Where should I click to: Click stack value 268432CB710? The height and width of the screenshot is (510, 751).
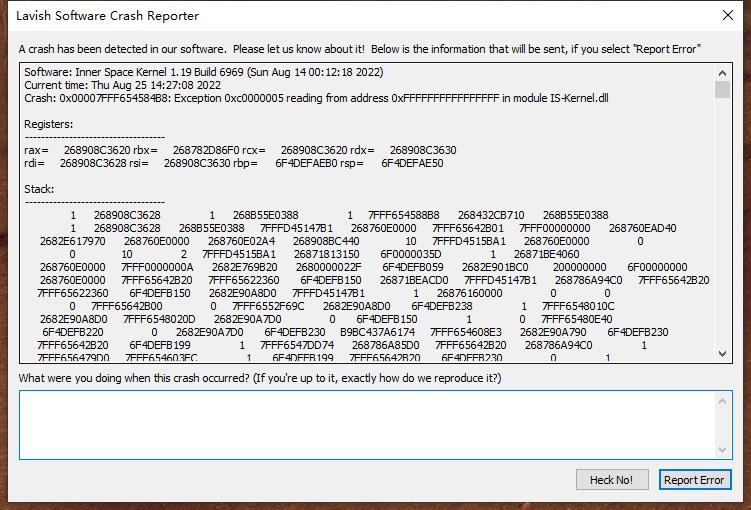pos(491,215)
